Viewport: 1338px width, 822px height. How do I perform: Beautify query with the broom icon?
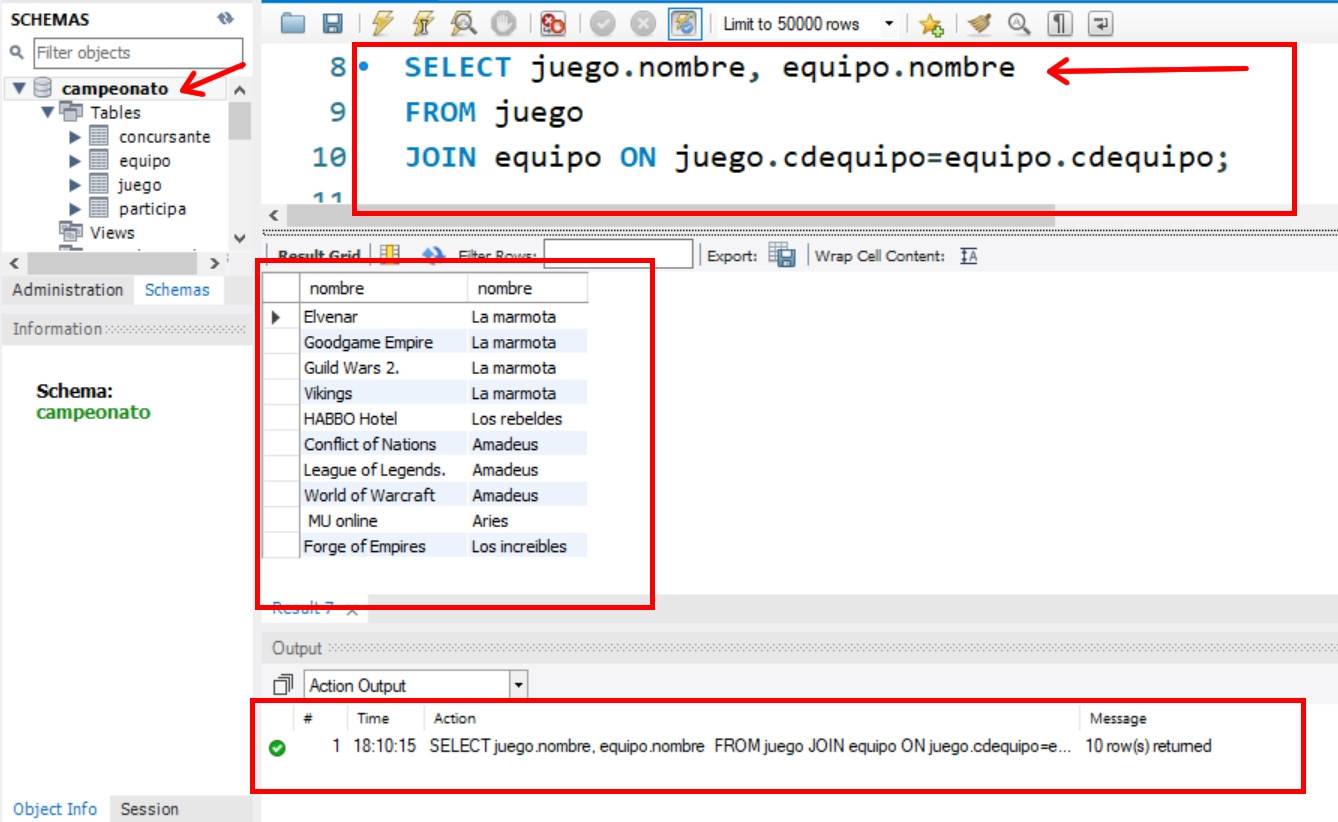pyautogui.click(x=979, y=24)
